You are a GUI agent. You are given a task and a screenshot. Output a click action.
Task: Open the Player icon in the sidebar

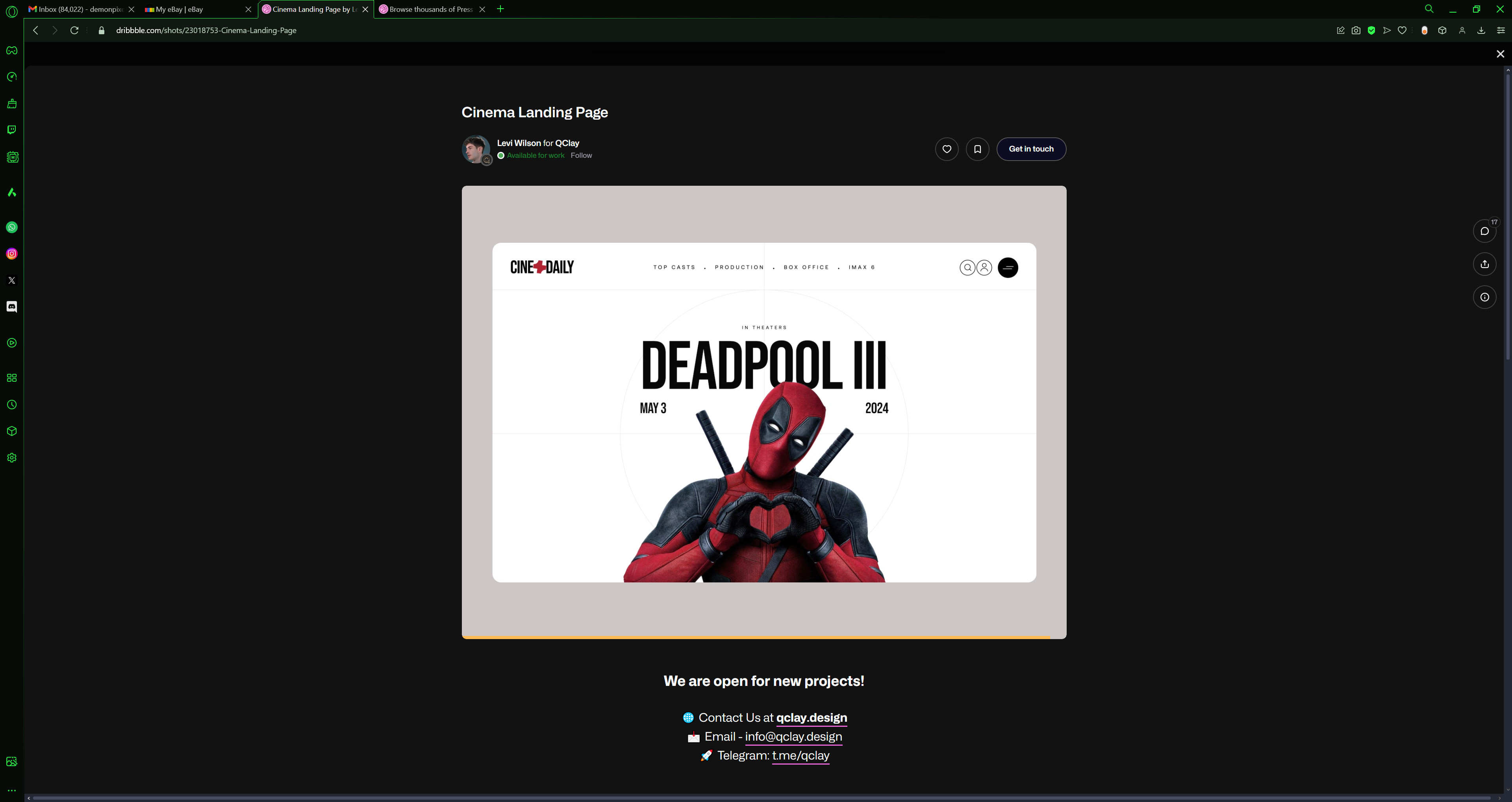tap(12, 343)
